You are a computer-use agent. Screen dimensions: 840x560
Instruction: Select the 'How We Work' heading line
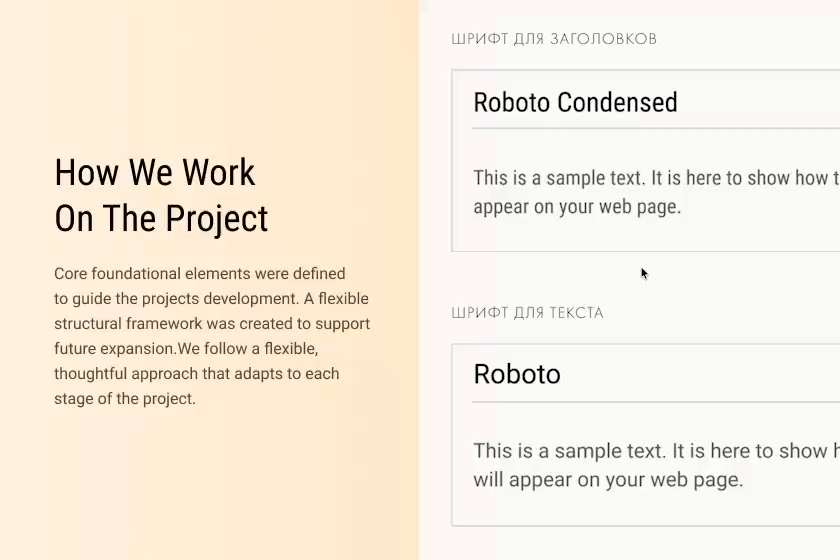(155, 173)
